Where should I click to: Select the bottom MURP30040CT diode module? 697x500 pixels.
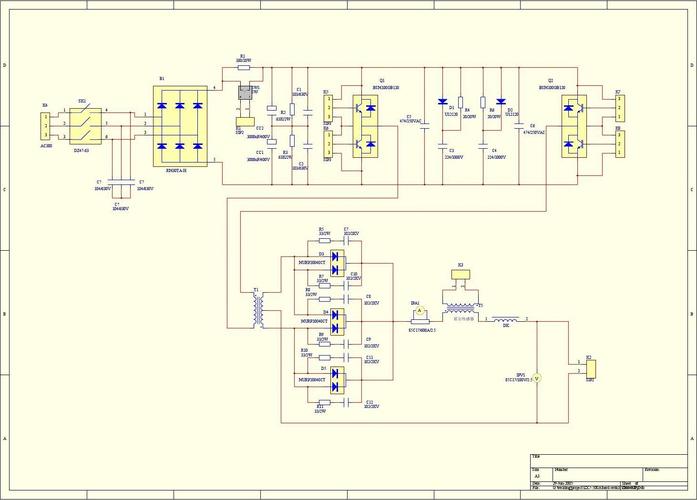(x=338, y=380)
